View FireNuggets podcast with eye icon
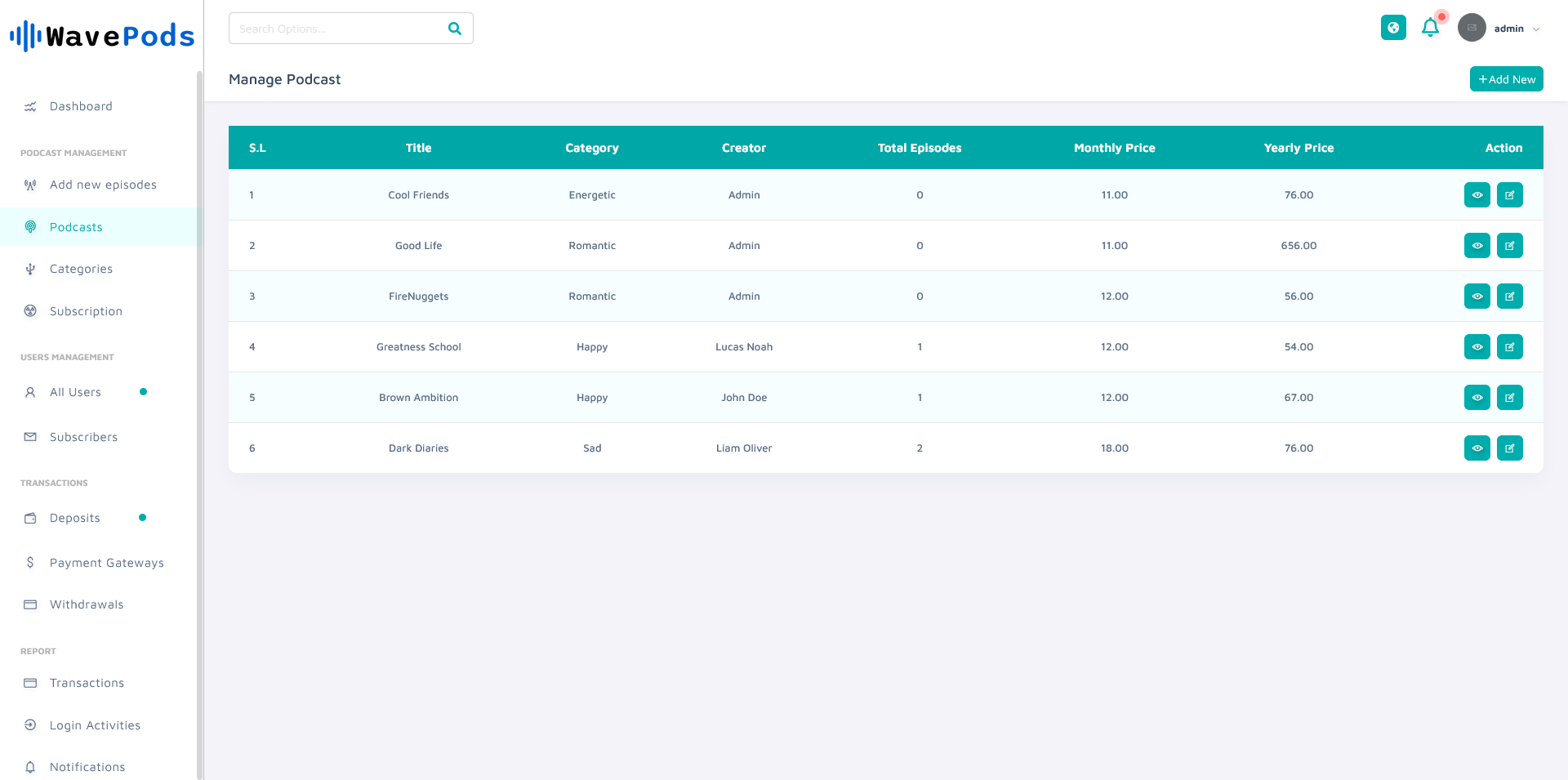The height and width of the screenshot is (780, 1568). point(1477,296)
